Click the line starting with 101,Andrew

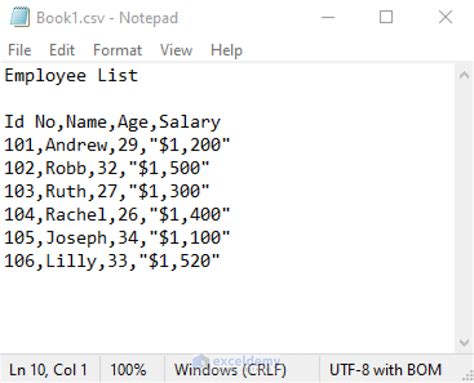pyautogui.click(x=117, y=145)
